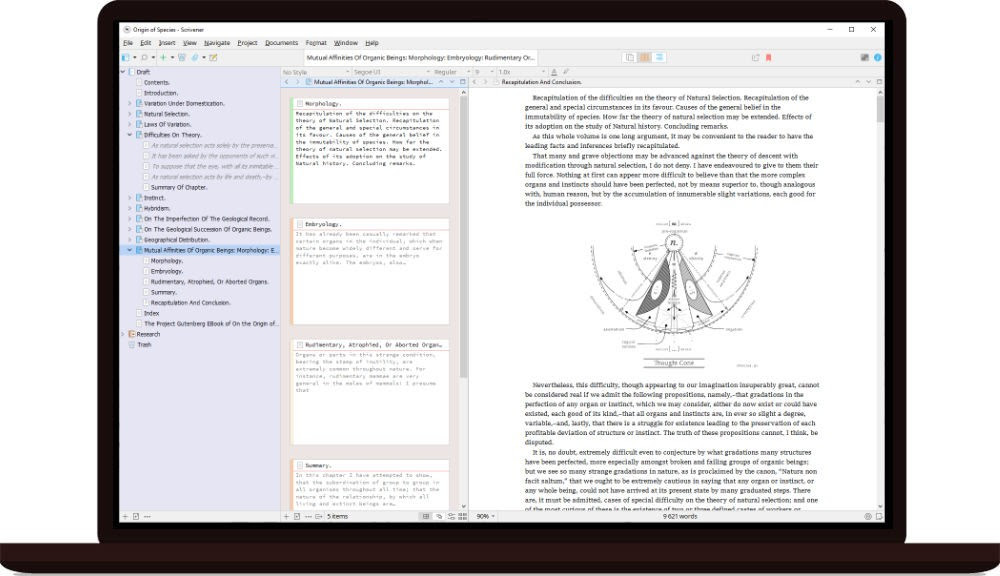Switch to Document/Scrivenings view mode

(x=629, y=57)
